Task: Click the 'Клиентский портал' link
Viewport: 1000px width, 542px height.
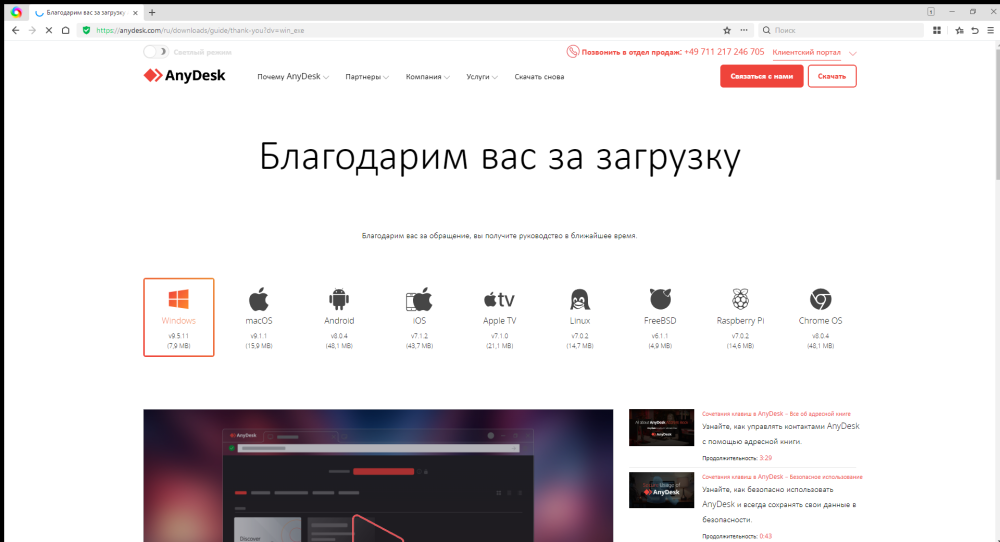Action: [x=806, y=52]
